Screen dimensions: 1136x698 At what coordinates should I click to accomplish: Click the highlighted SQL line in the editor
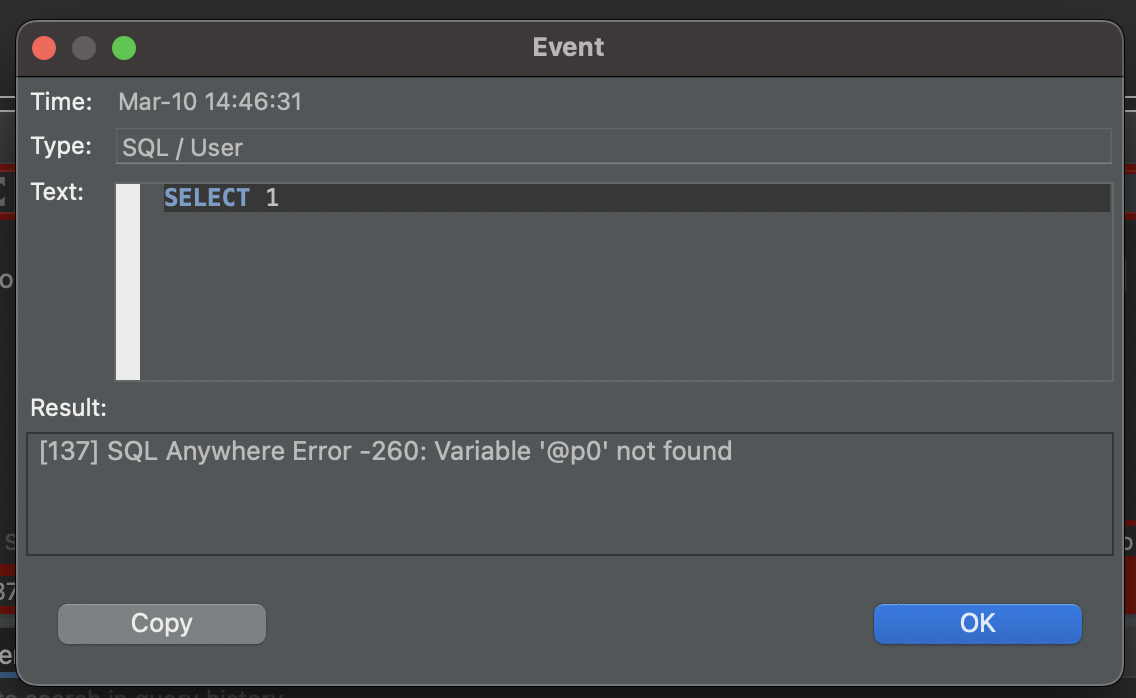point(600,197)
